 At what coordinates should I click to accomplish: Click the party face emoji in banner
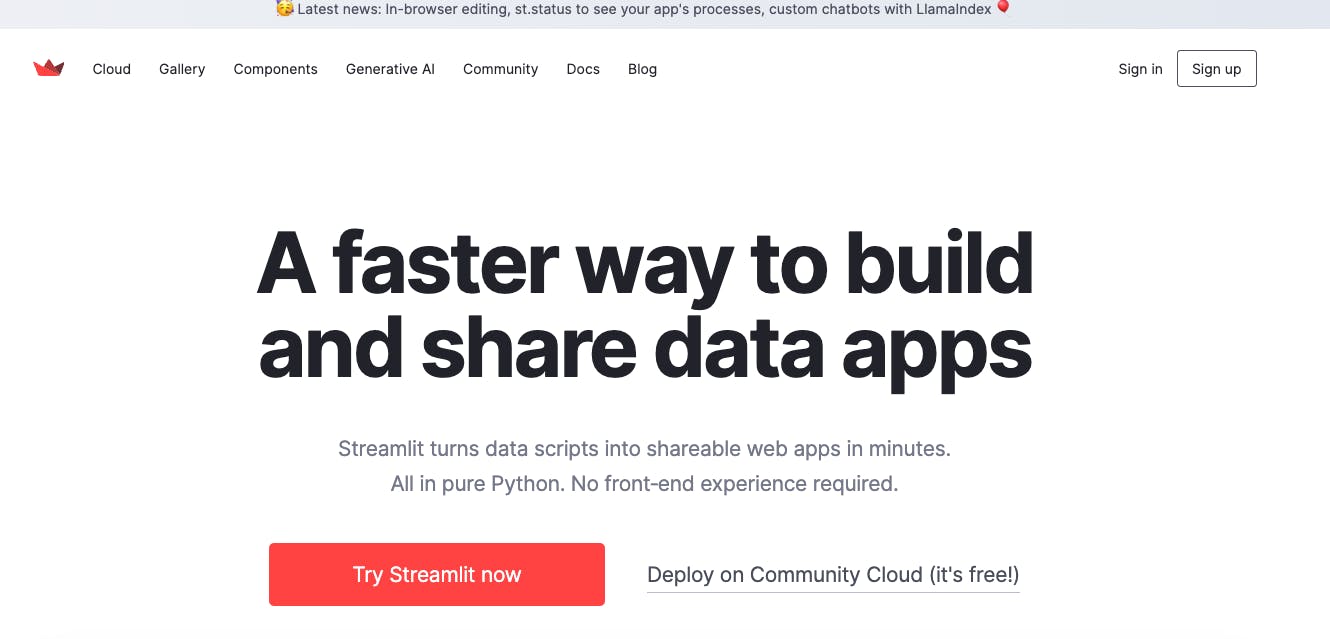click(x=285, y=9)
